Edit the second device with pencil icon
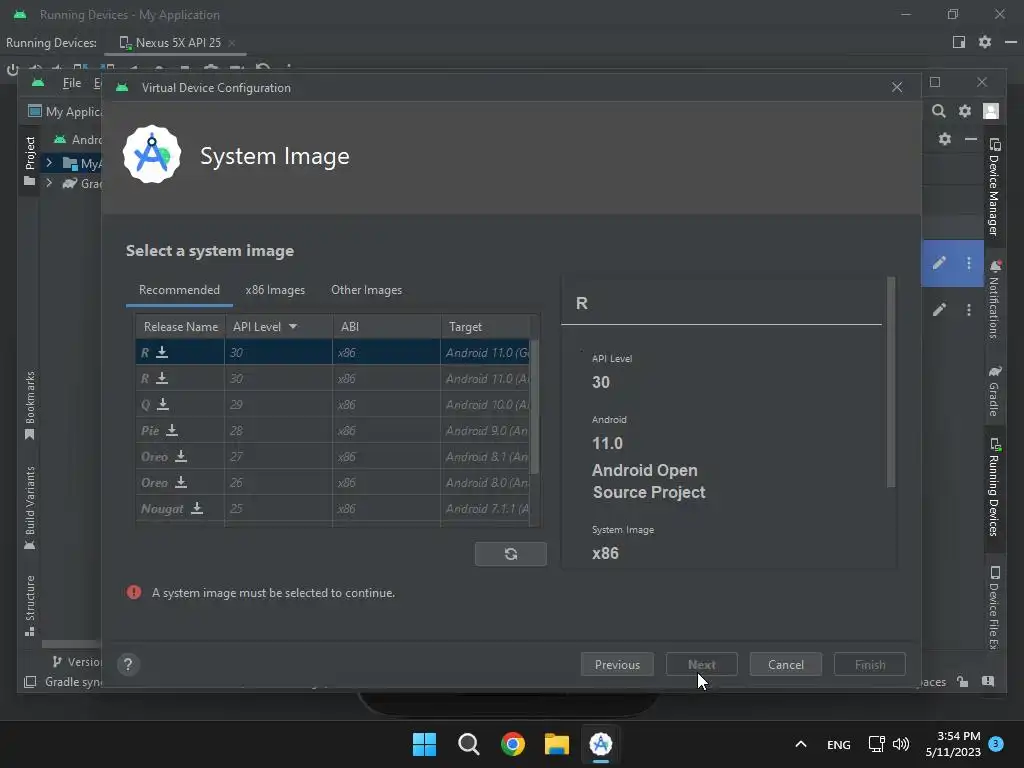The image size is (1024, 768). (939, 310)
